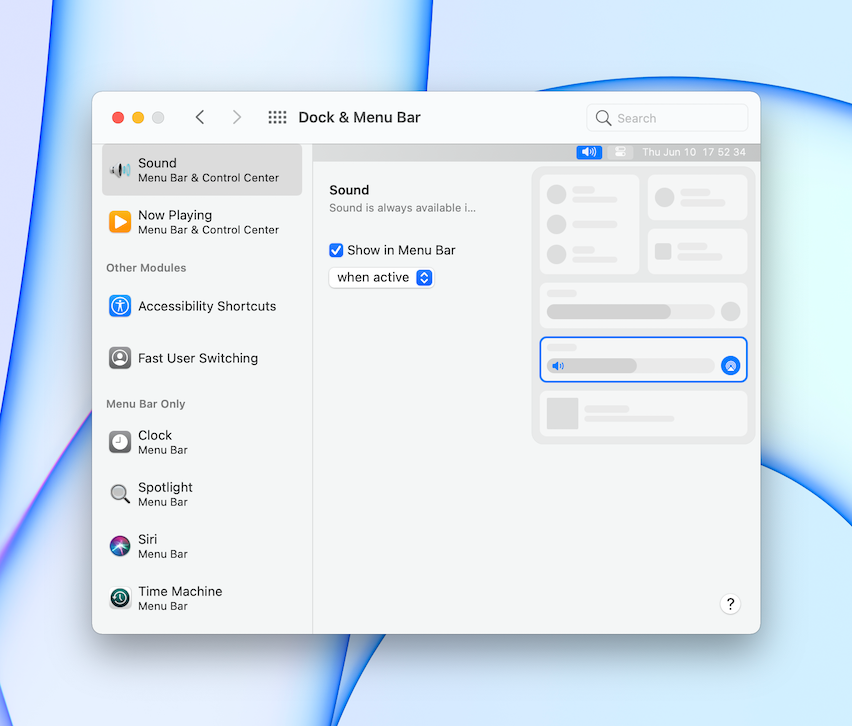Screen dimensions: 852x726
Task: Minimize the preferences window
Action: (x=138, y=117)
